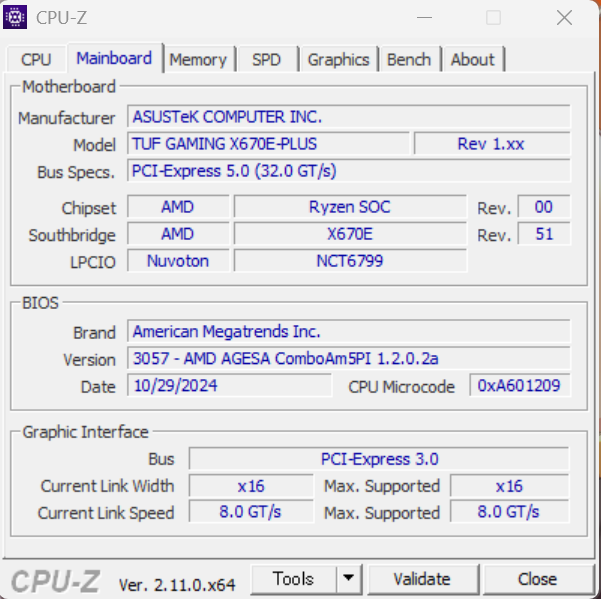Switch to the CPU tab
The width and height of the screenshot is (601, 599).
pos(36,59)
